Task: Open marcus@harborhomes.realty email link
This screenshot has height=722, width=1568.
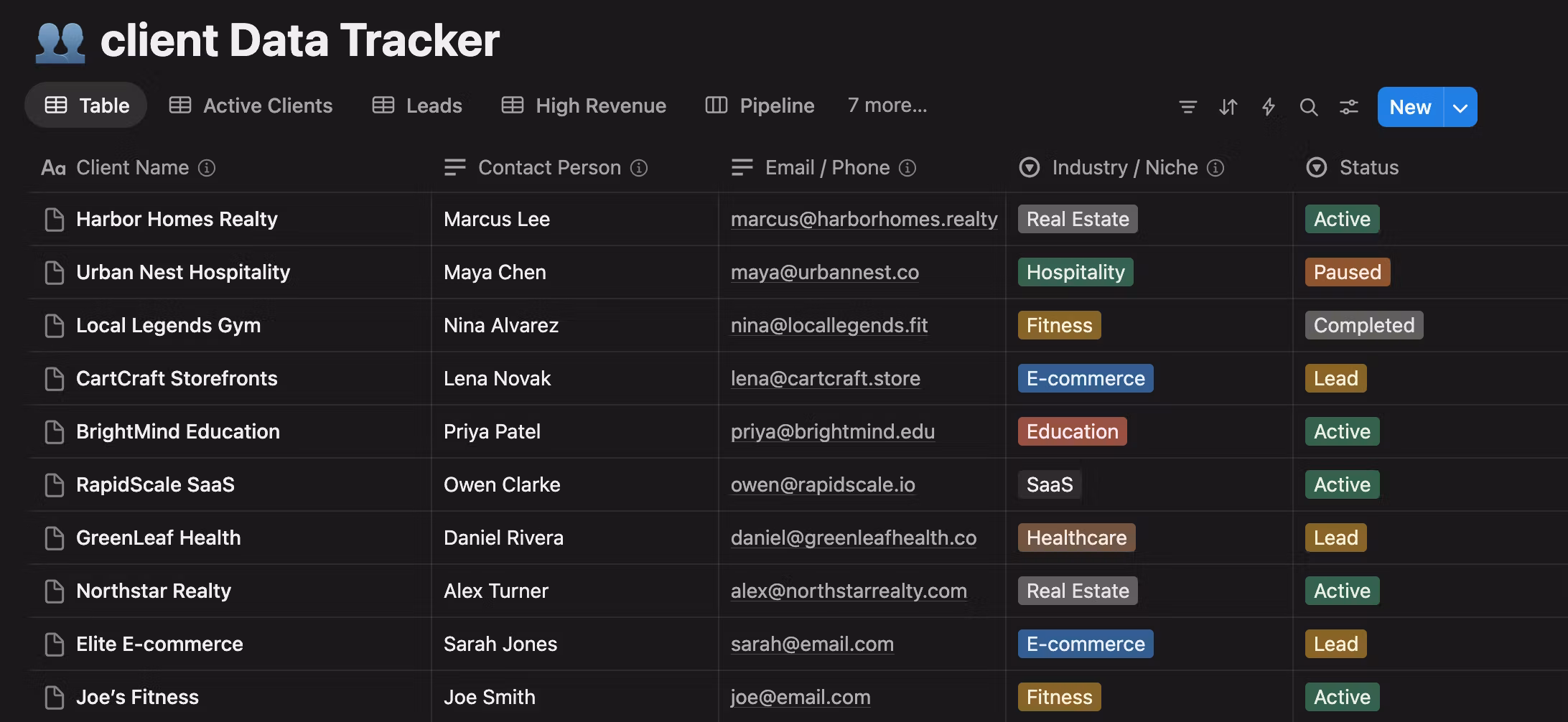Action: [864, 219]
